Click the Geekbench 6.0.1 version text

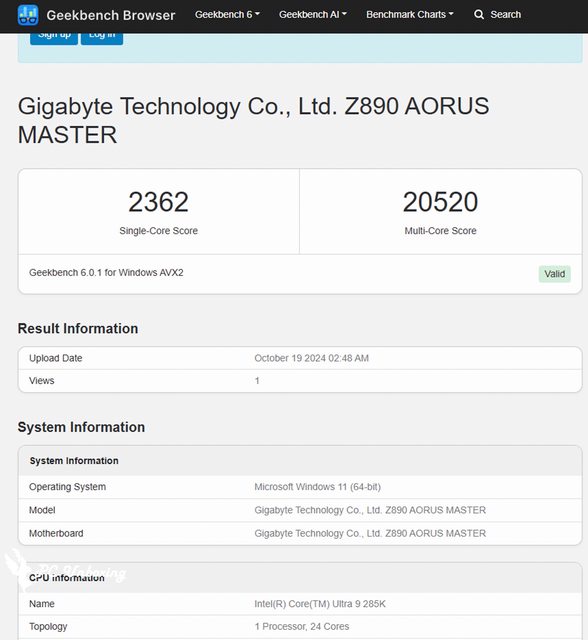point(106,273)
